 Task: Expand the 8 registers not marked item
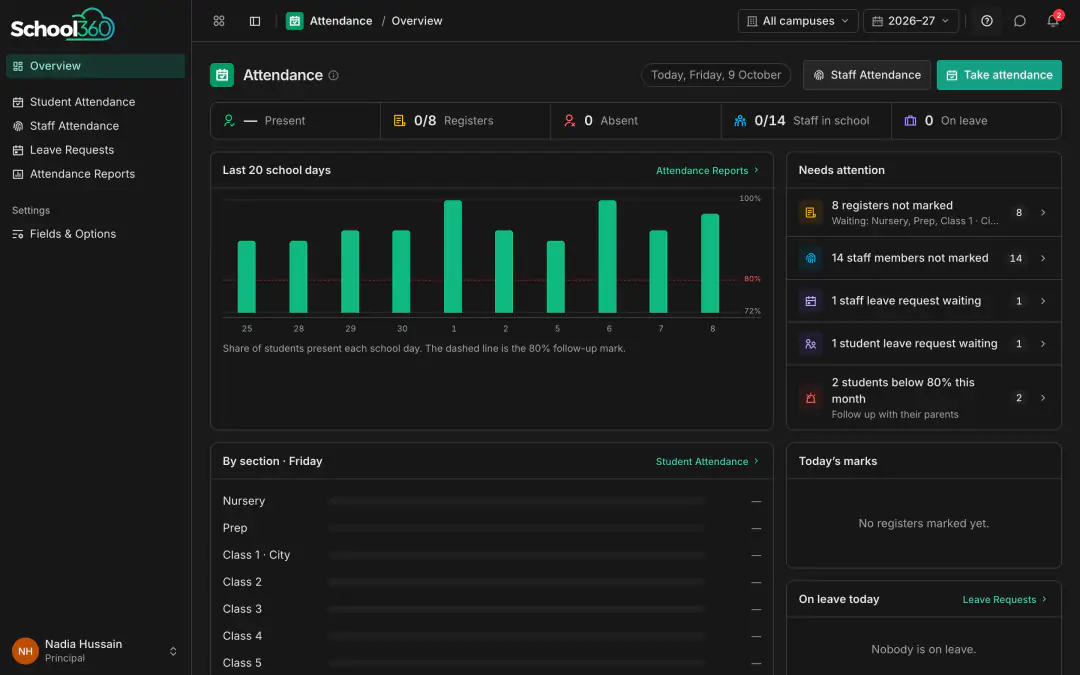pyautogui.click(x=924, y=212)
